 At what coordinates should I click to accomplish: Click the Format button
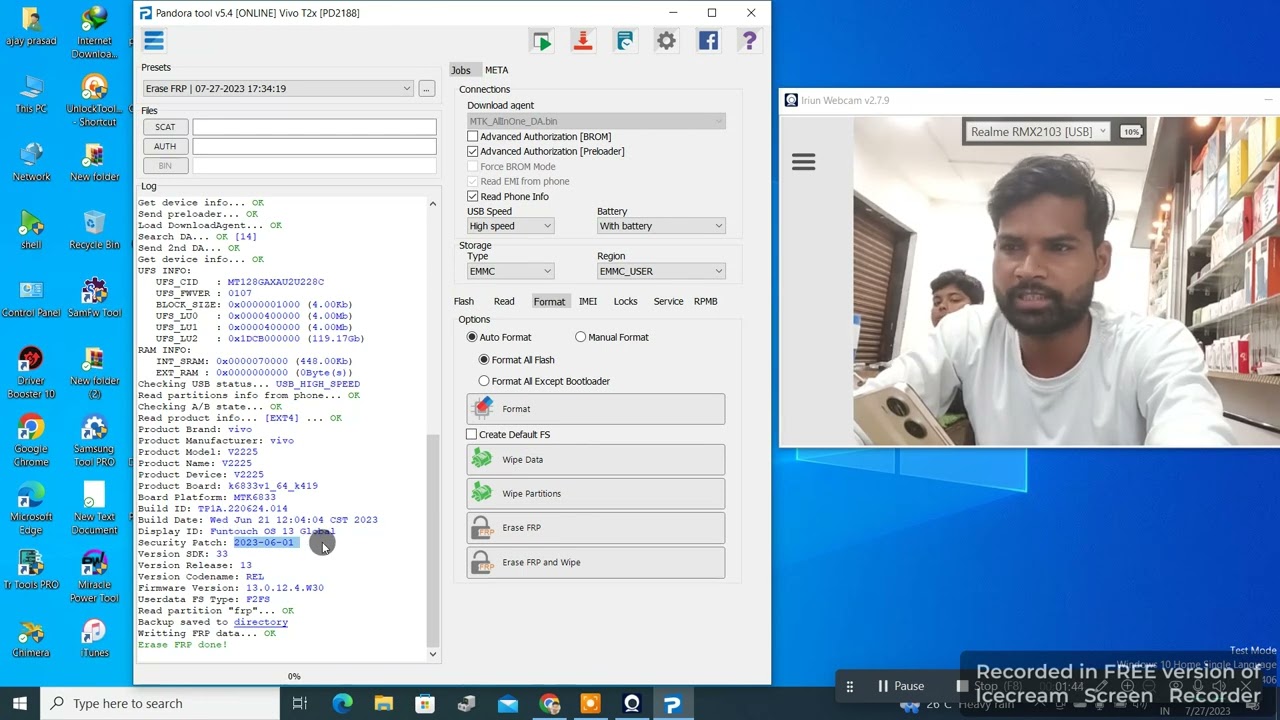595,409
